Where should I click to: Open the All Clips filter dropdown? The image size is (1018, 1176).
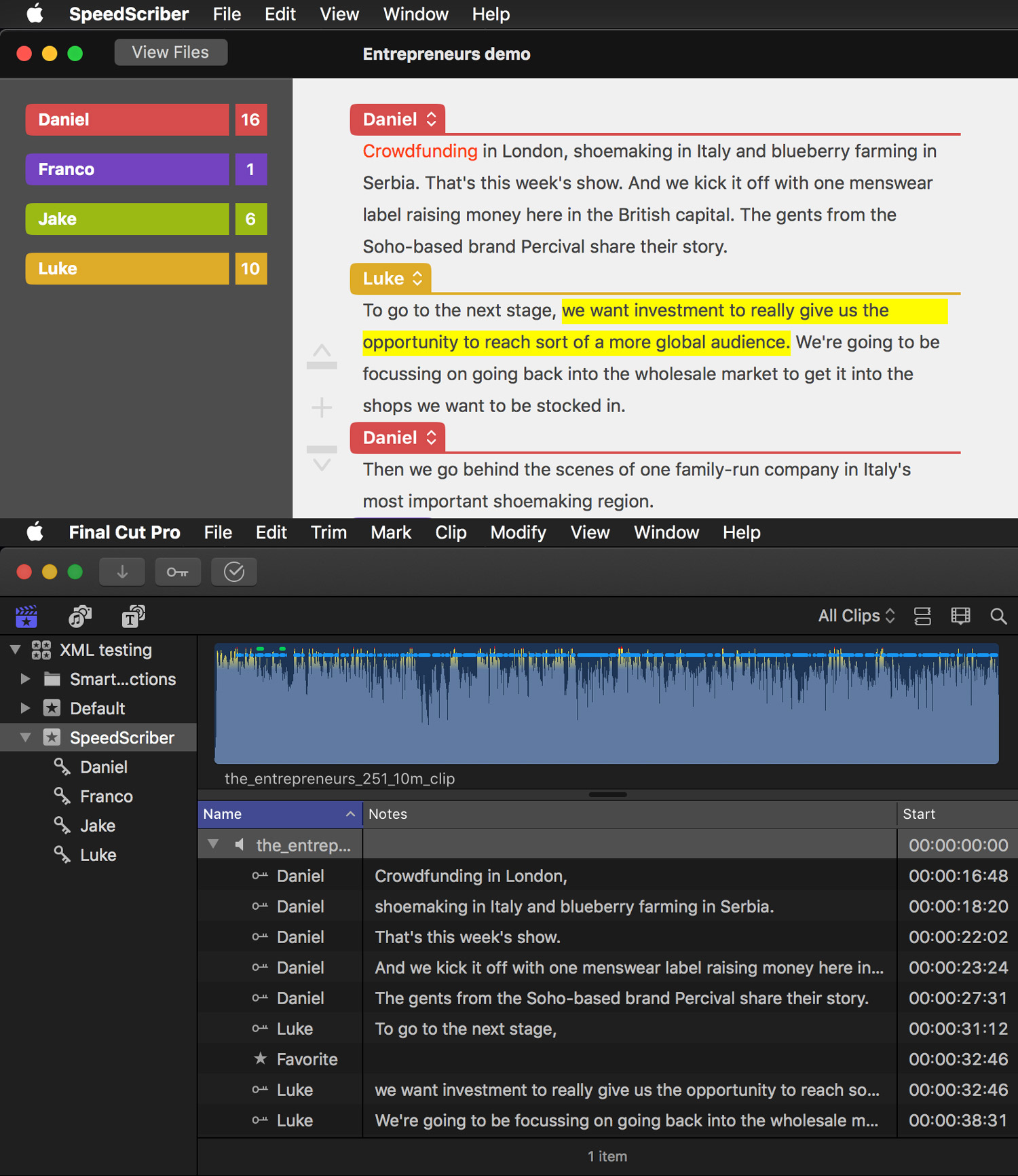coord(856,616)
